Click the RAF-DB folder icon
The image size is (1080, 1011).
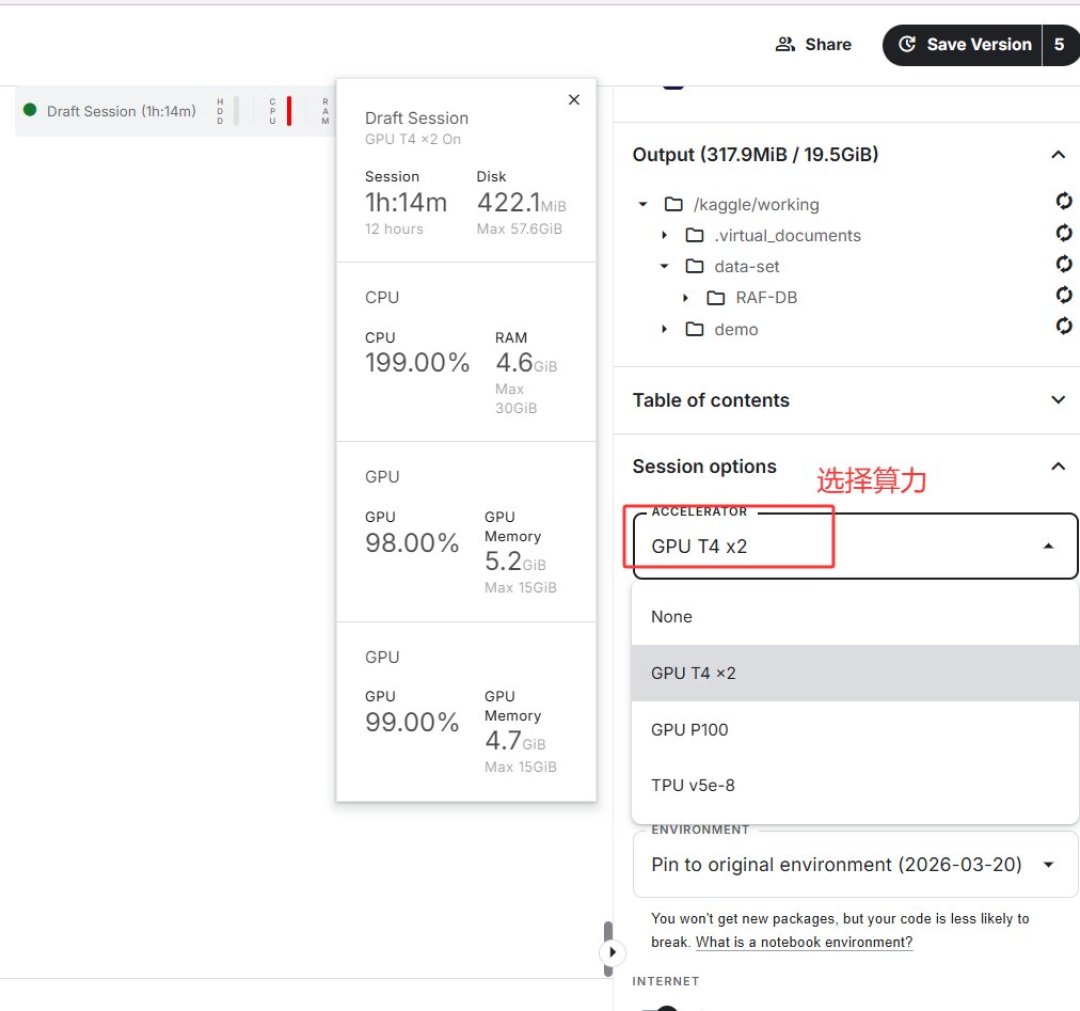[x=716, y=298]
